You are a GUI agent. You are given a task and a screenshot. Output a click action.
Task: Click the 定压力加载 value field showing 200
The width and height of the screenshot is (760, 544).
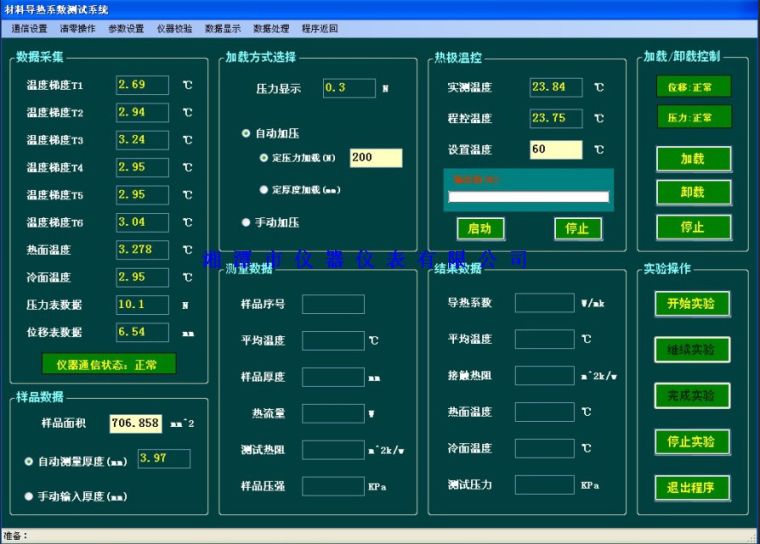(375, 158)
